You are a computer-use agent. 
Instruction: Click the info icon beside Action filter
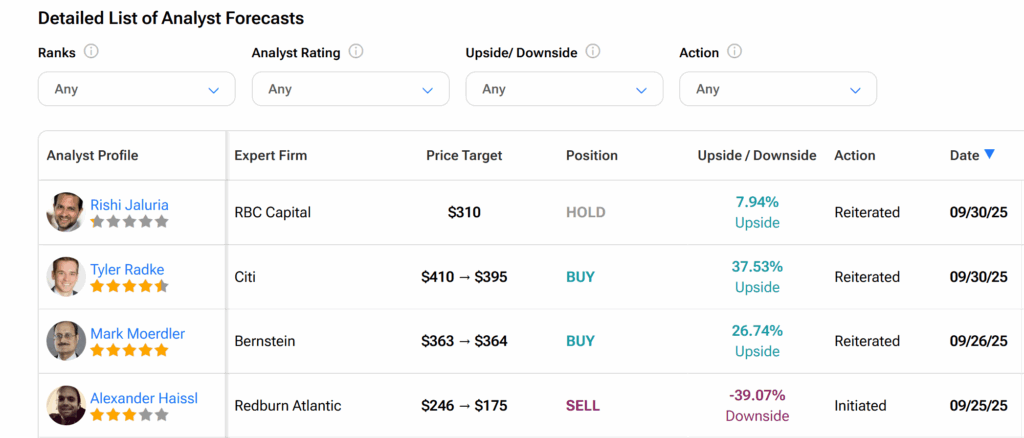pos(734,52)
